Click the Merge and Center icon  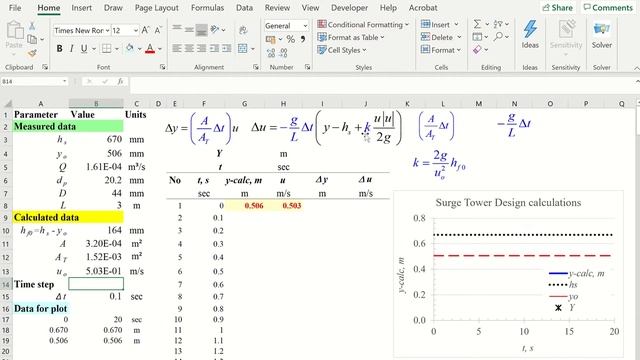tap(243, 49)
